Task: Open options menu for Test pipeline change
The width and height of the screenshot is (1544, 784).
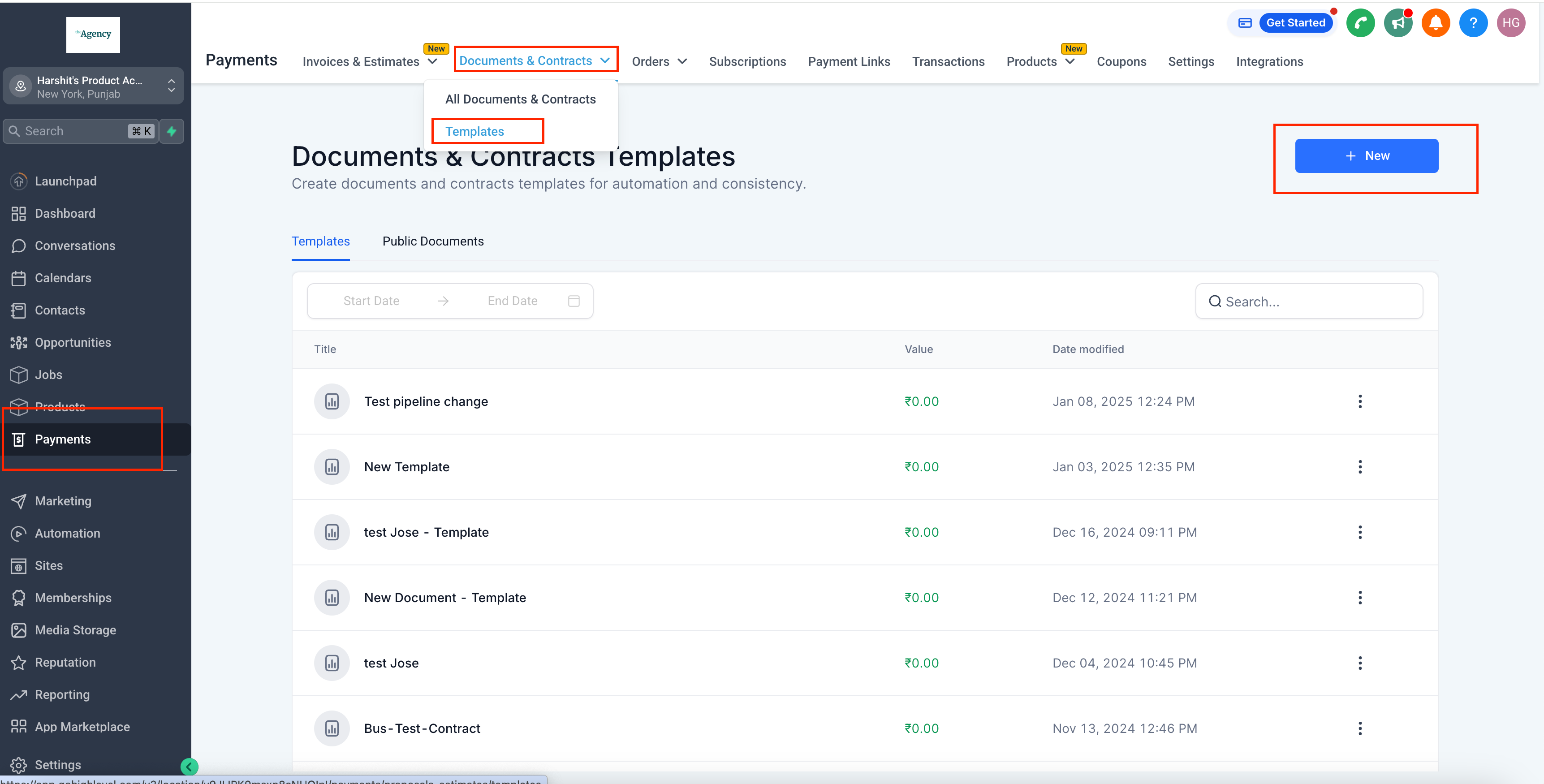Action: [1359, 401]
